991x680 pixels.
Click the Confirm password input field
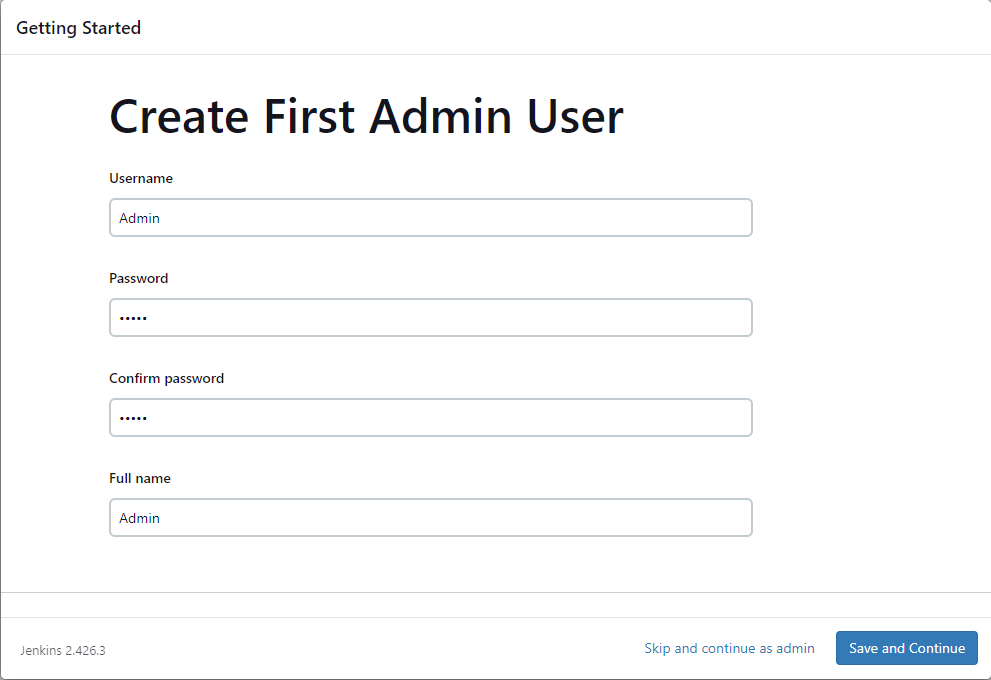[430, 417]
